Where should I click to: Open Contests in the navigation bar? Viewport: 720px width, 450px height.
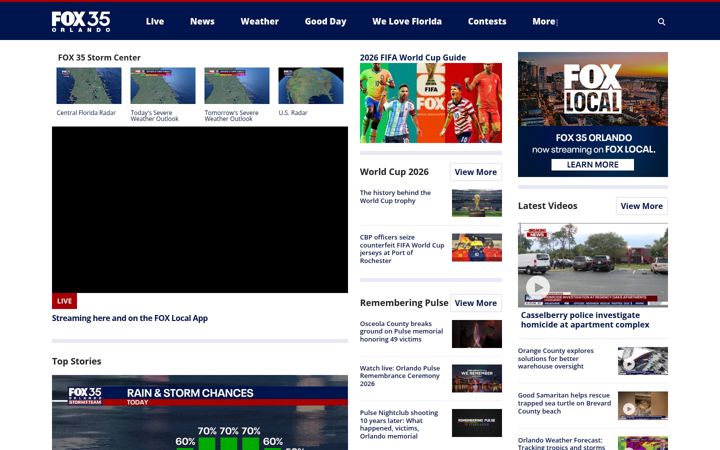(487, 21)
